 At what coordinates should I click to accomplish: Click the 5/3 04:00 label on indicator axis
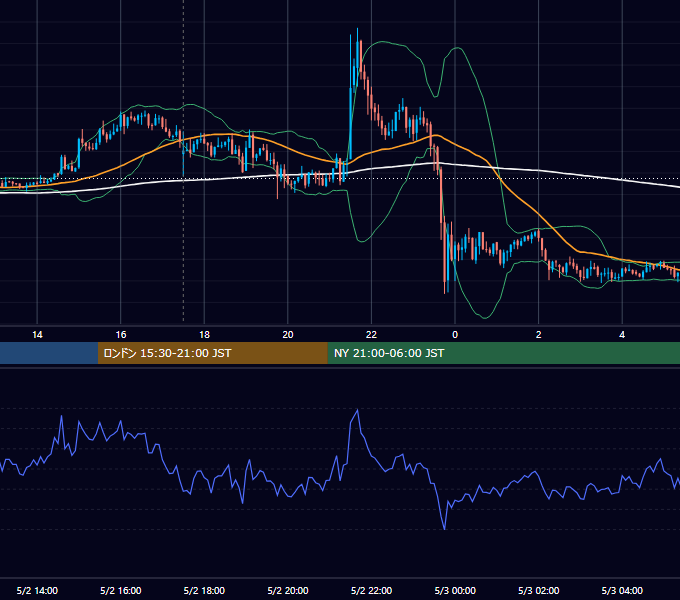pos(622,590)
